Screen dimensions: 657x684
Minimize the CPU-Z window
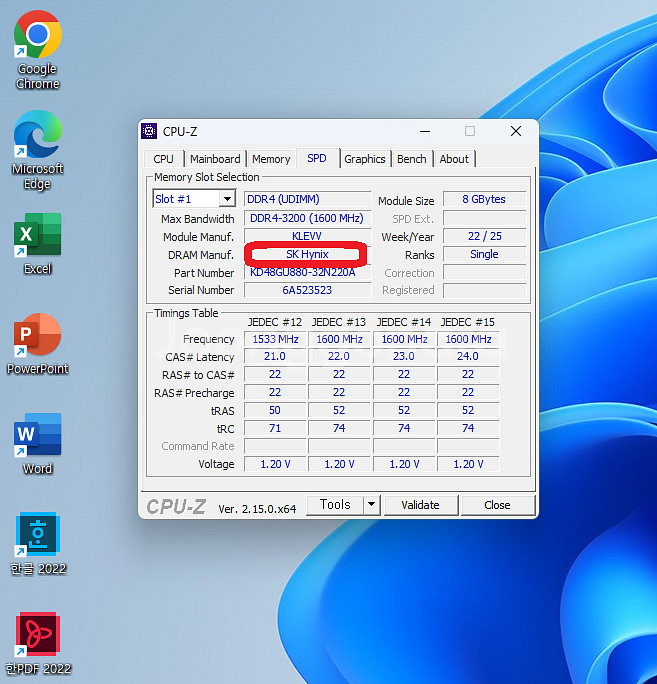click(x=425, y=131)
